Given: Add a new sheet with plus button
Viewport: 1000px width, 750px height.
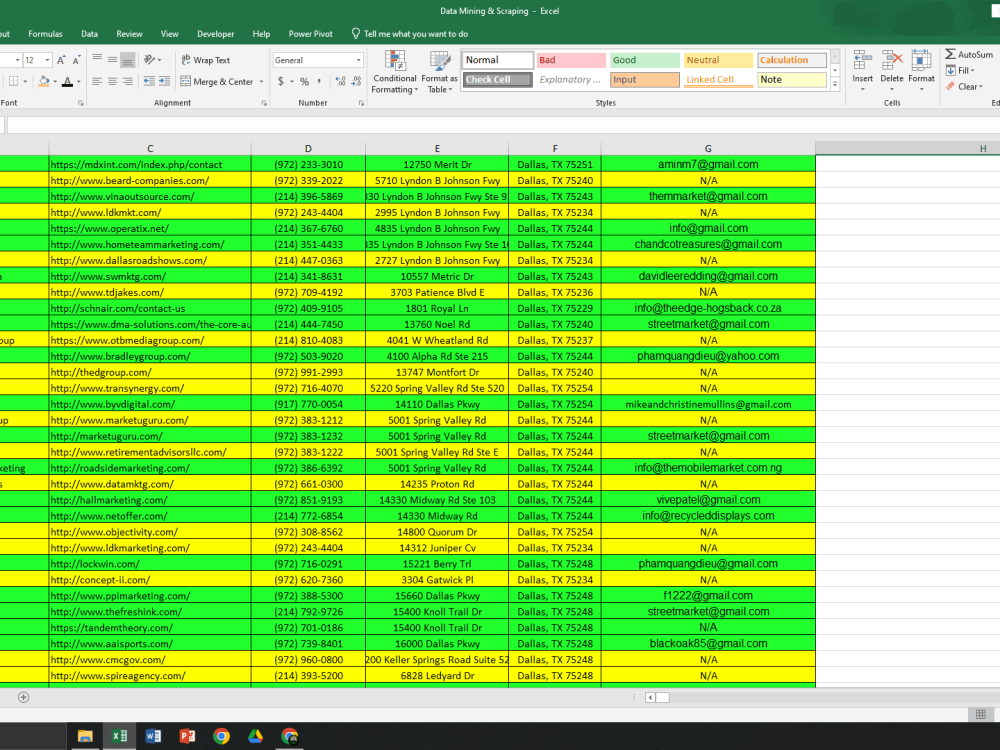Looking at the screenshot, I should (x=24, y=697).
